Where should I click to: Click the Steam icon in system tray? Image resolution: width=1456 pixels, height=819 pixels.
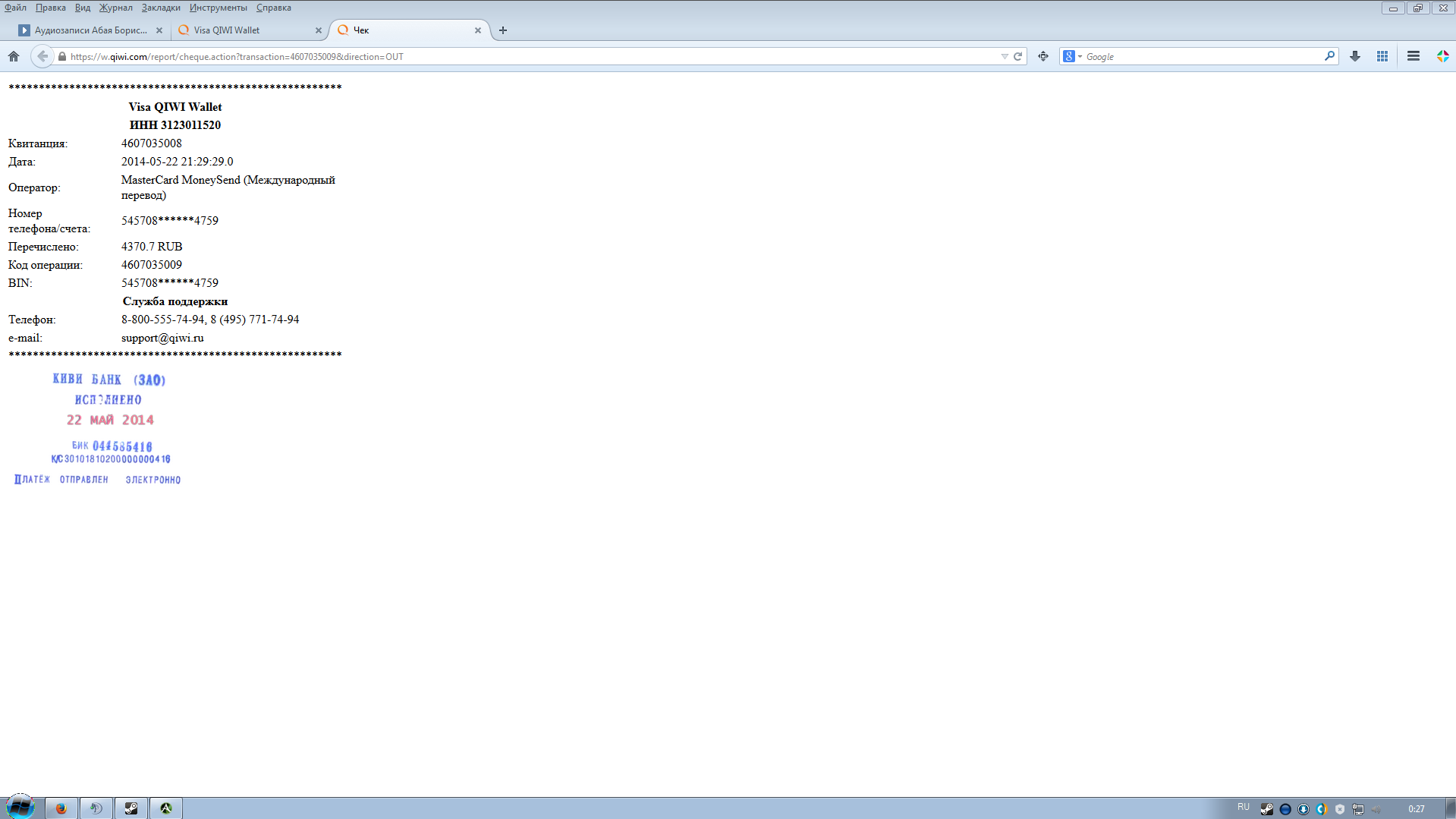coord(1267,809)
